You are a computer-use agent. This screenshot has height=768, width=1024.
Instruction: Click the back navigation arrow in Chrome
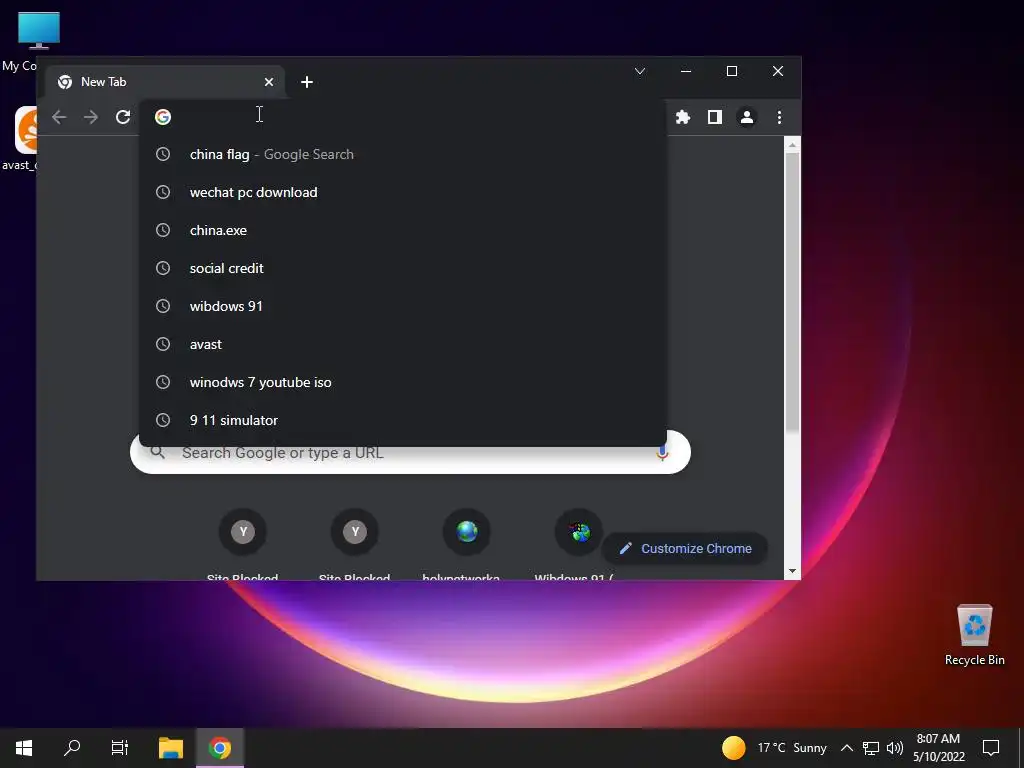tap(59, 117)
